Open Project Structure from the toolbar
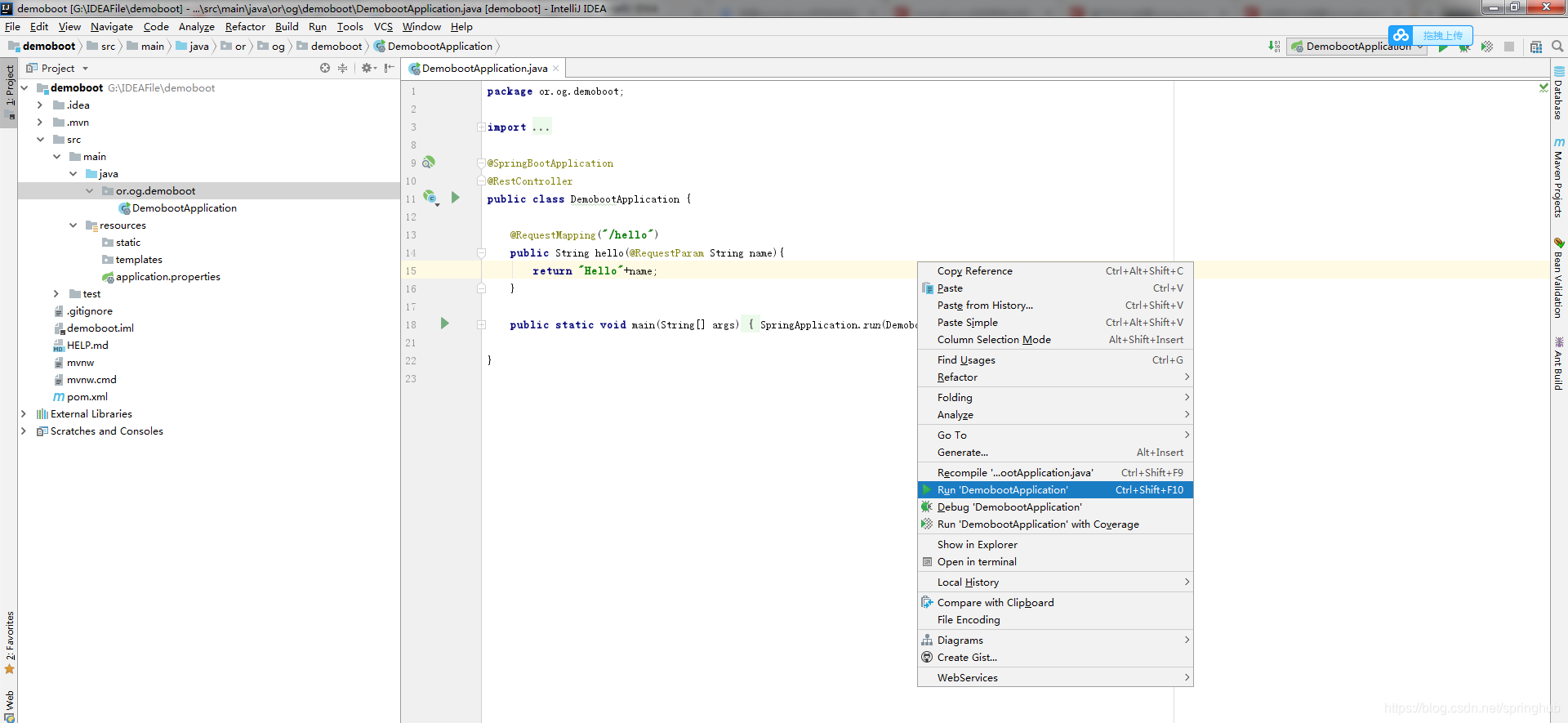Screen dimensions: 1568x723 point(1536,47)
